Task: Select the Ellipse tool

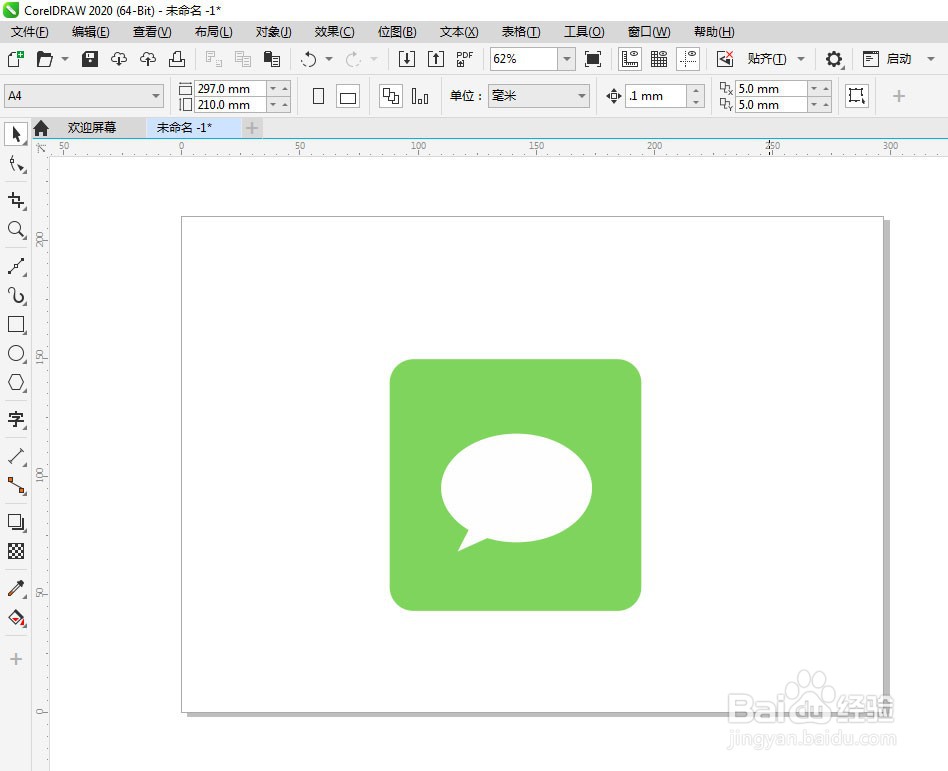Action: tap(16, 353)
